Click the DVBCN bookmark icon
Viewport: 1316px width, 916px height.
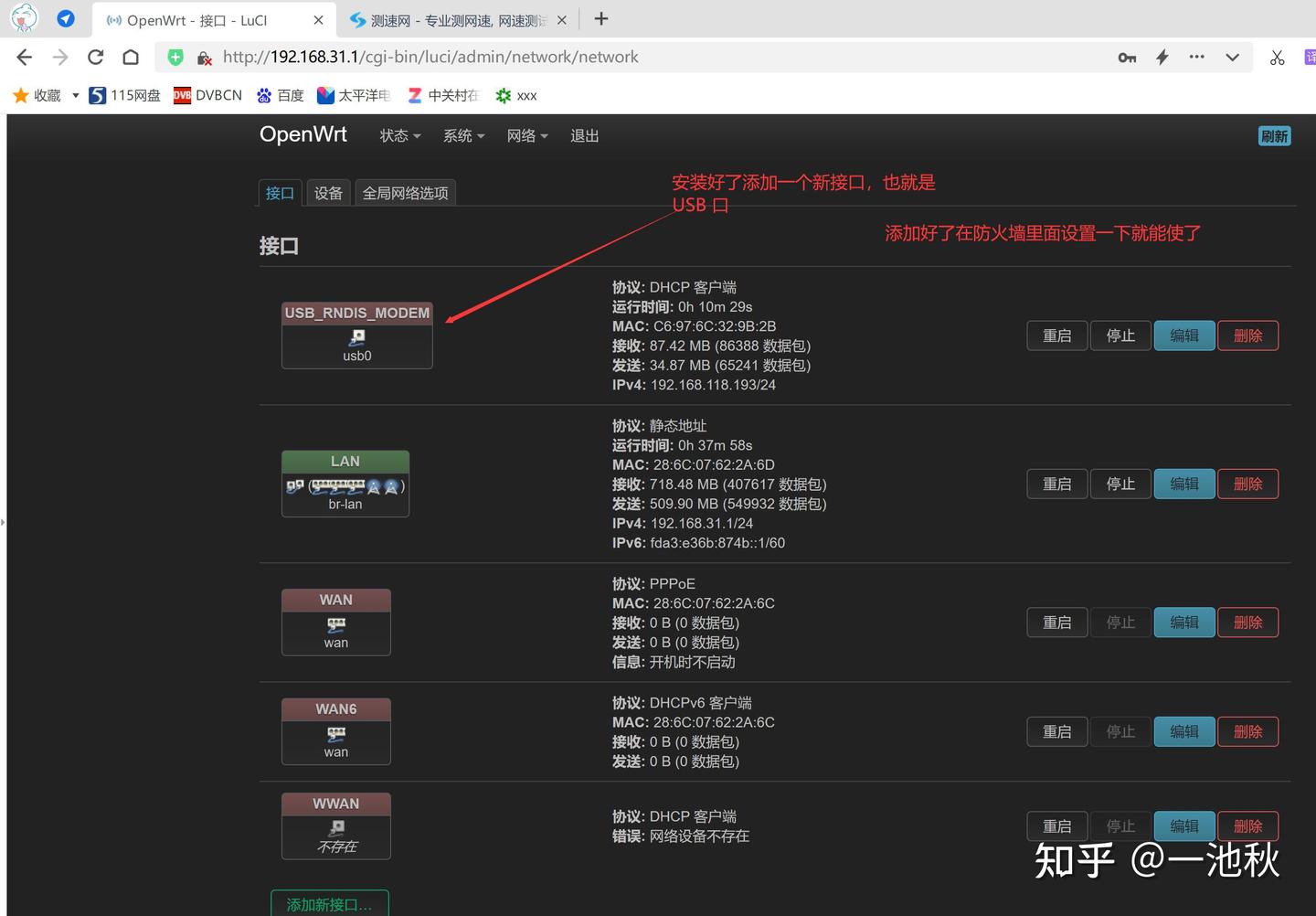click(182, 94)
